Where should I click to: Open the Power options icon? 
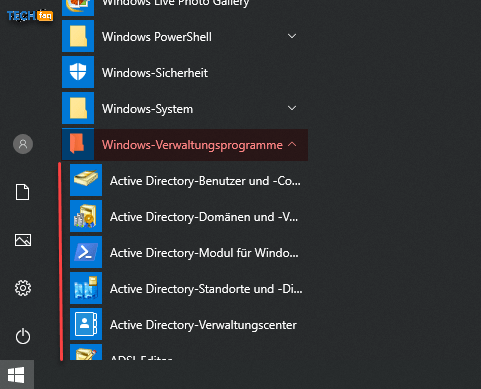click(x=23, y=336)
